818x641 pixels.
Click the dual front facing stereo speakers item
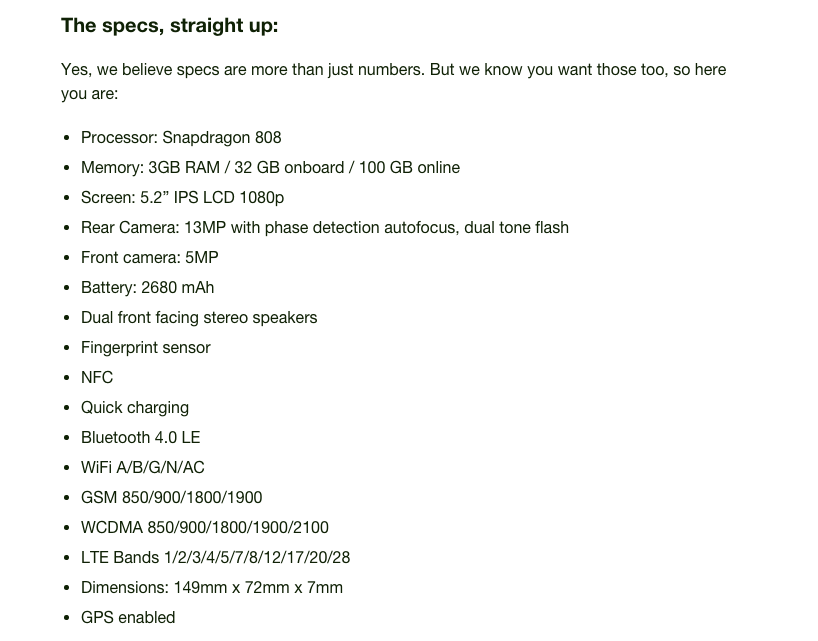[x=199, y=318]
